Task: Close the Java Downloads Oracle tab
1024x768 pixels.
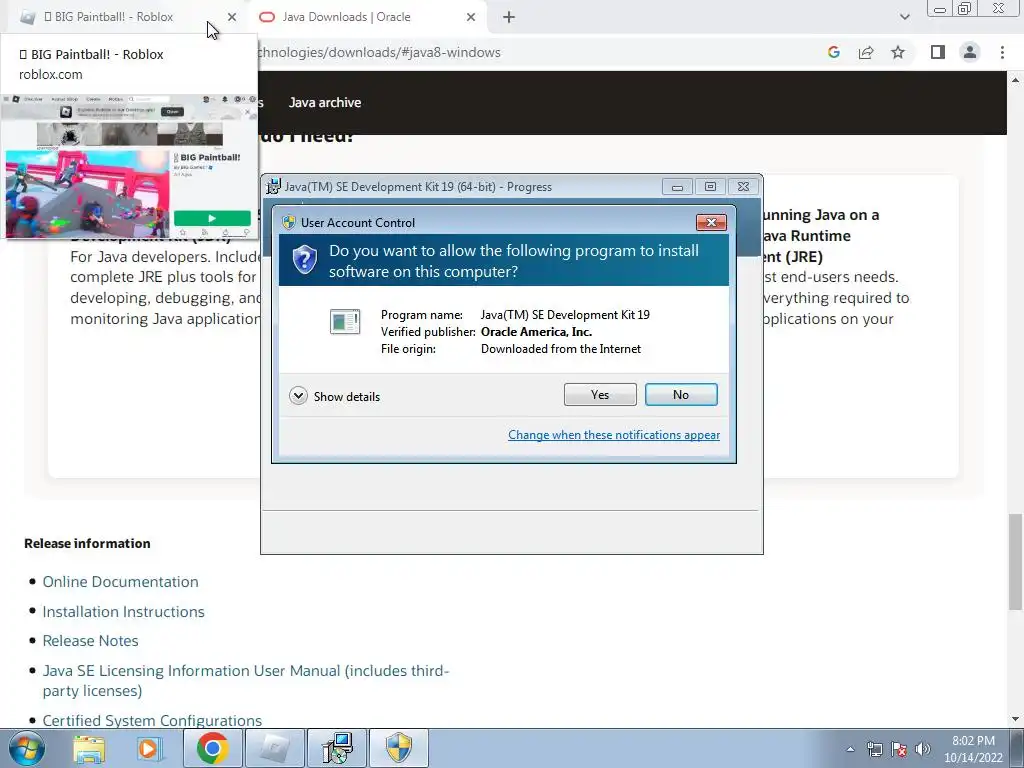Action: (x=471, y=17)
